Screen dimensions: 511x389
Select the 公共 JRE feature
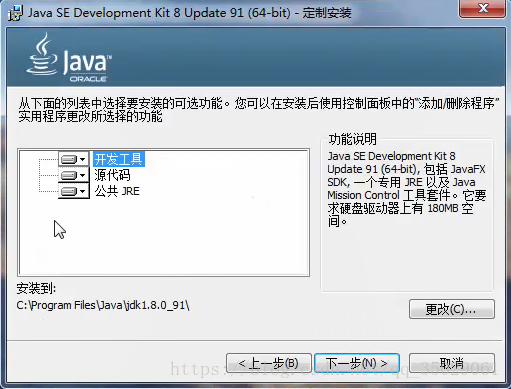point(117,191)
